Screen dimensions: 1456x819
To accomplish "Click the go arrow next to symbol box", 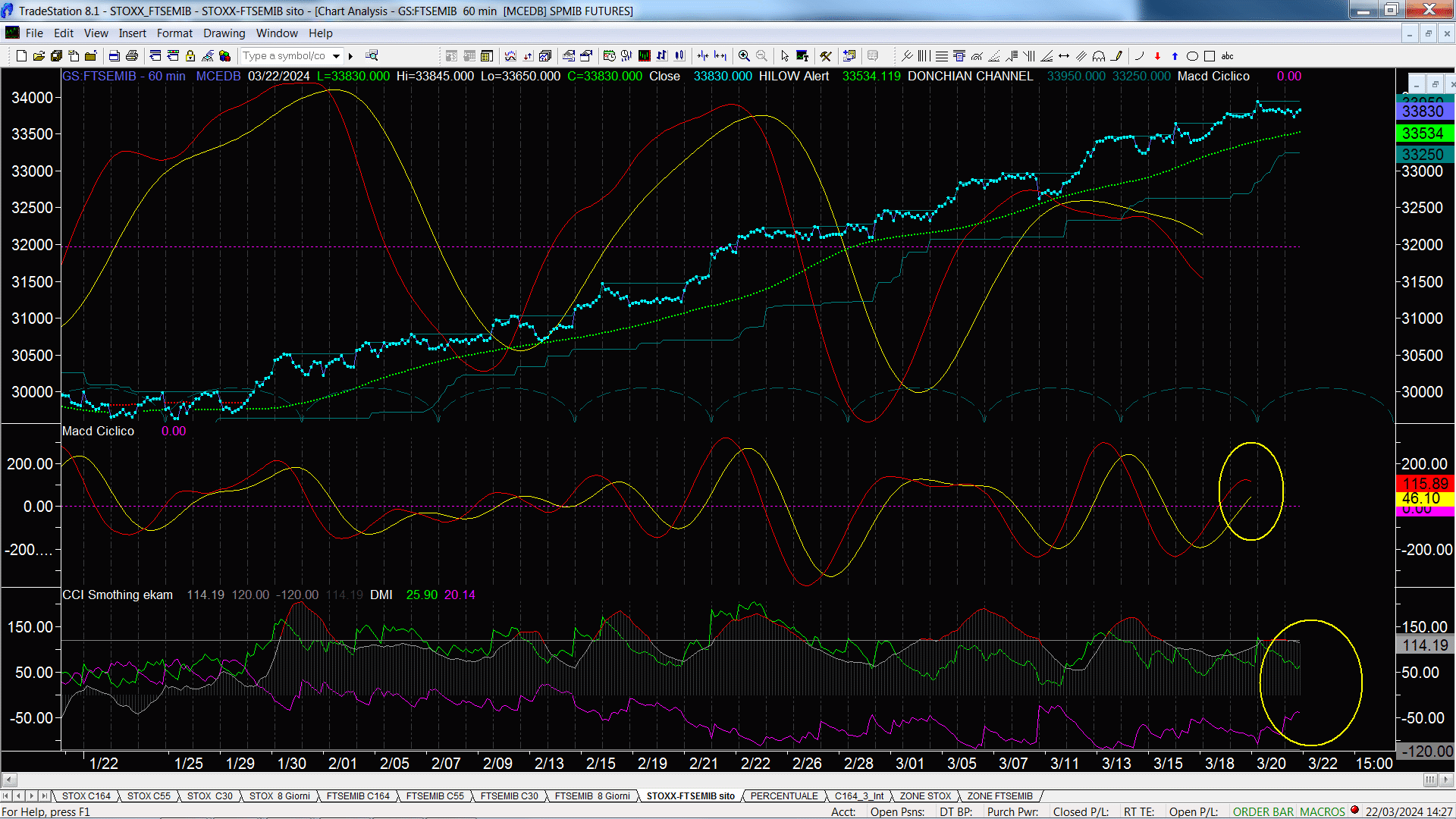I will (351, 55).
